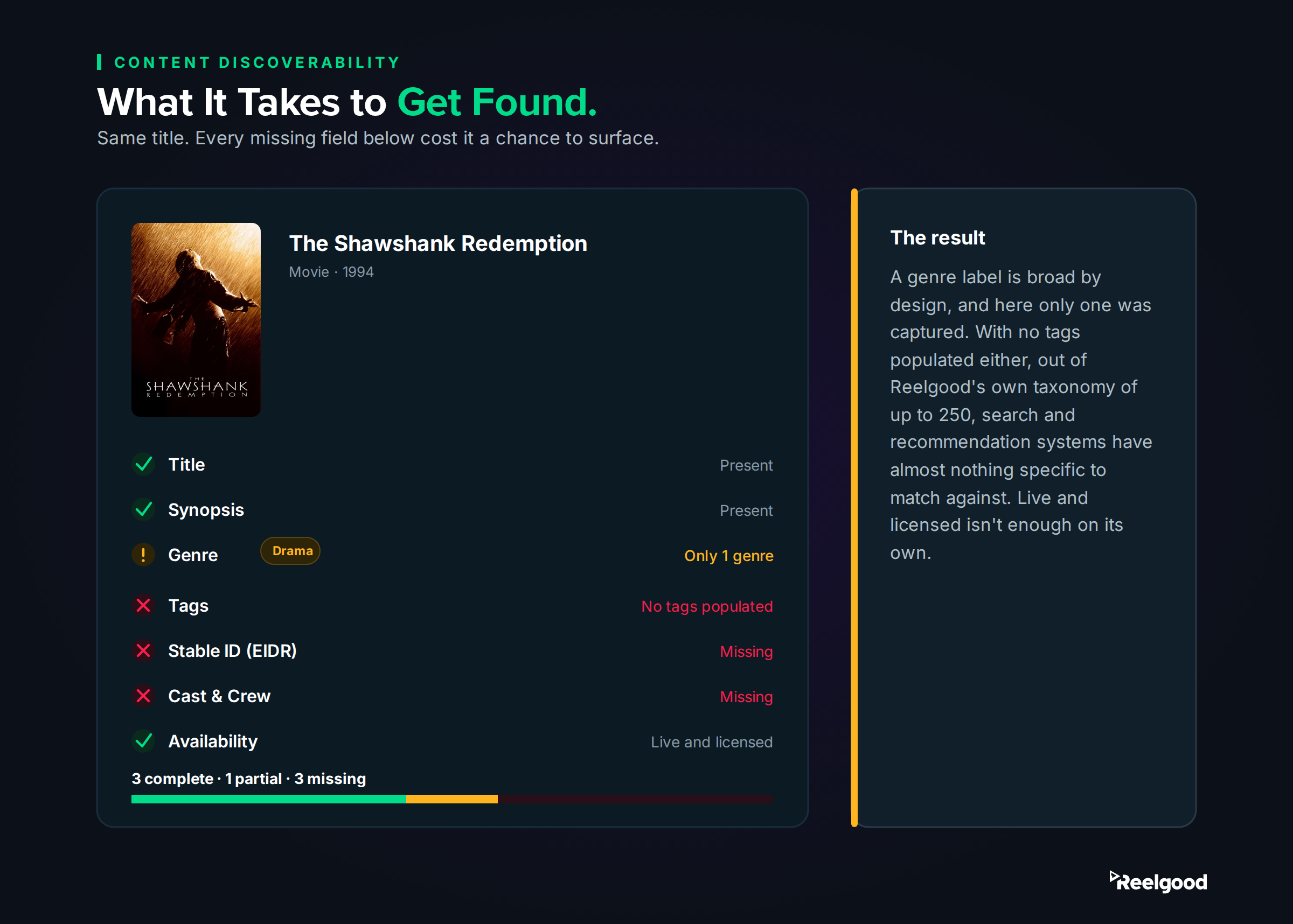Click the green segment of the completeness bar
This screenshot has height=924, width=1293.
[269, 799]
